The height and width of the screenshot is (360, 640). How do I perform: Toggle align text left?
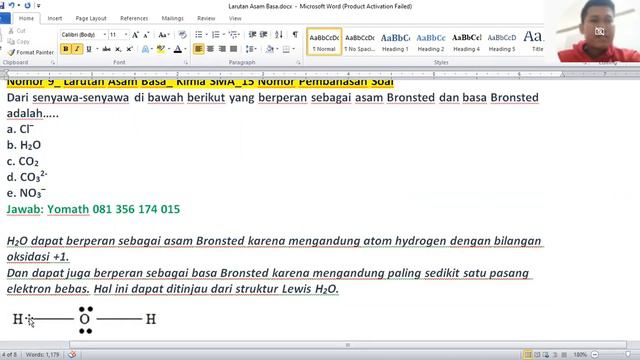(x=198, y=49)
